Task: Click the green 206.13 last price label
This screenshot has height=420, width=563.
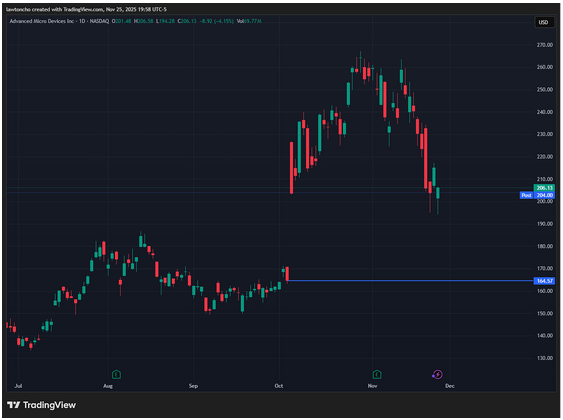Action: click(544, 188)
